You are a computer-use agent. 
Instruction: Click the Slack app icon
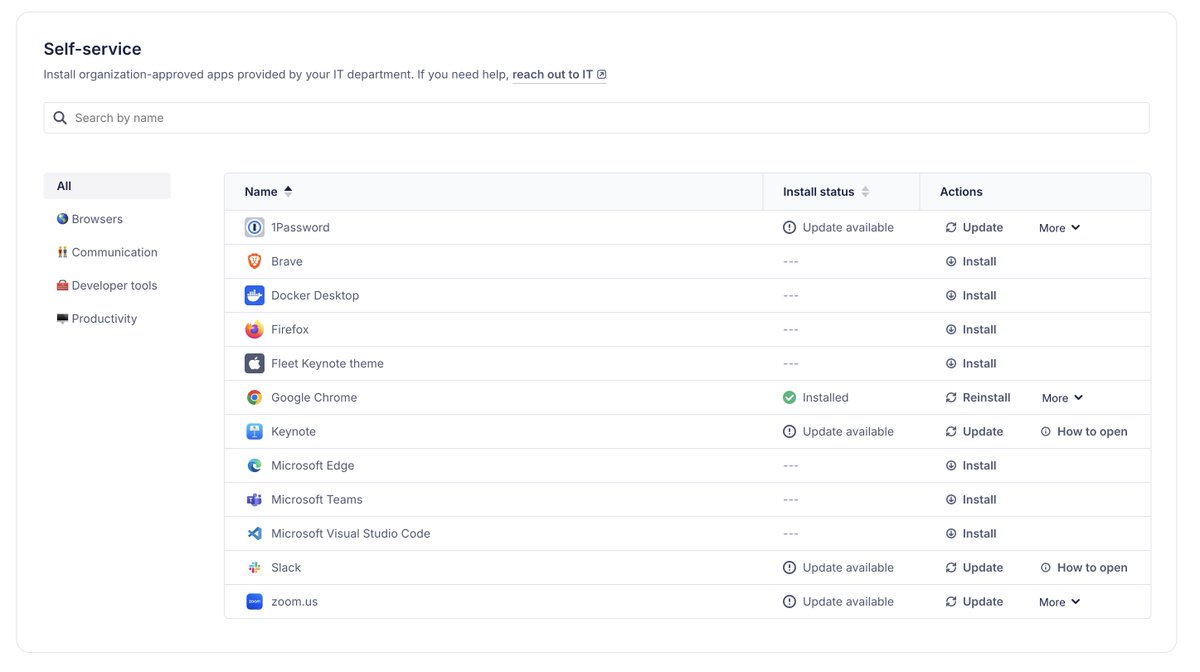coord(254,568)
